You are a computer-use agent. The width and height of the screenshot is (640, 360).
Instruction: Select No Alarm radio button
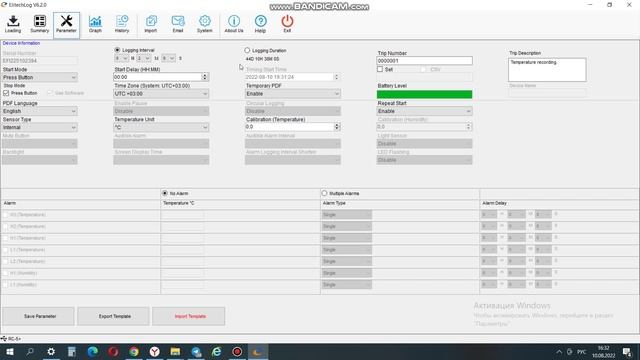click(x=165, y=193)
